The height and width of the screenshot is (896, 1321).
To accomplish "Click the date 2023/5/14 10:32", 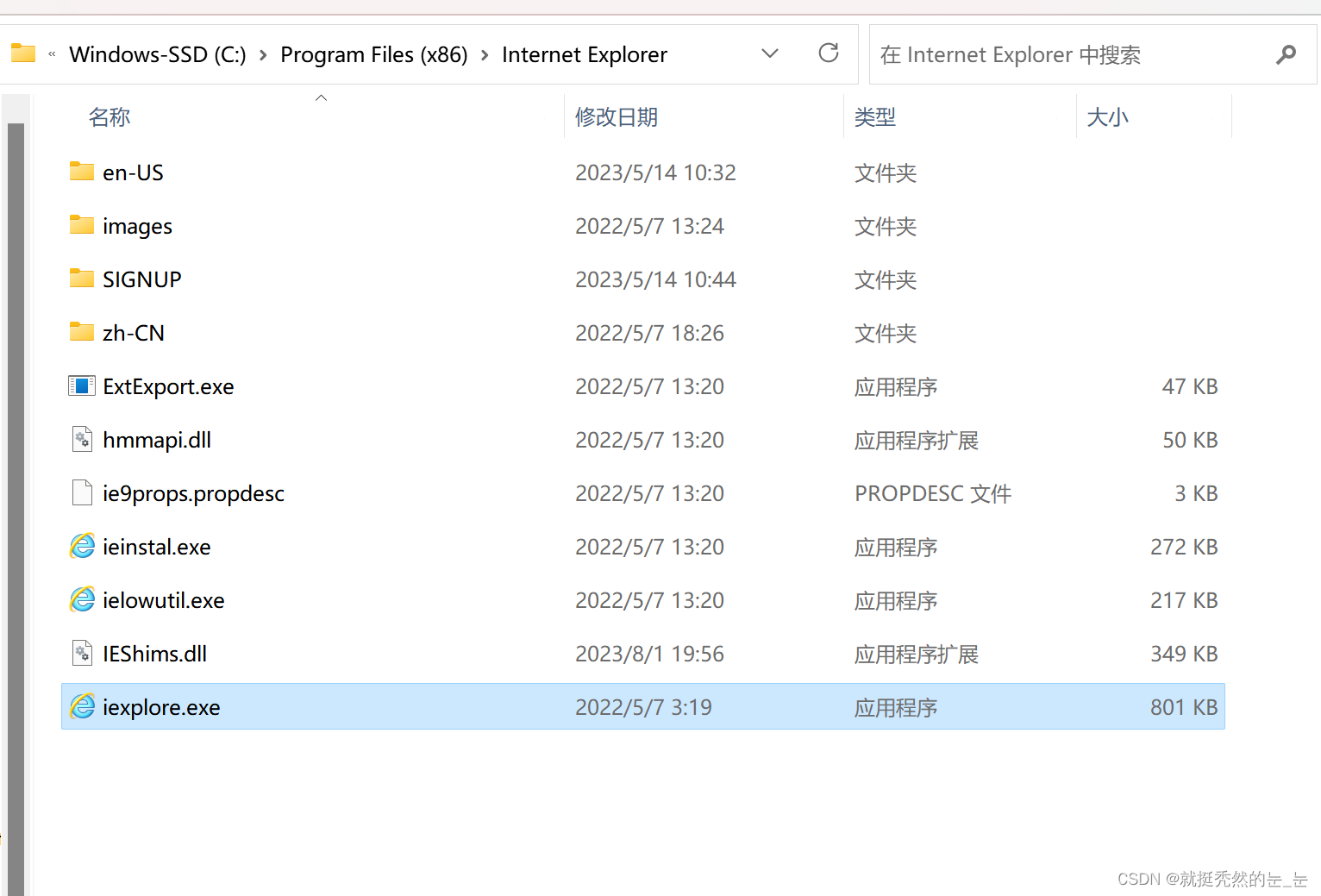I will tap(655, 172).
